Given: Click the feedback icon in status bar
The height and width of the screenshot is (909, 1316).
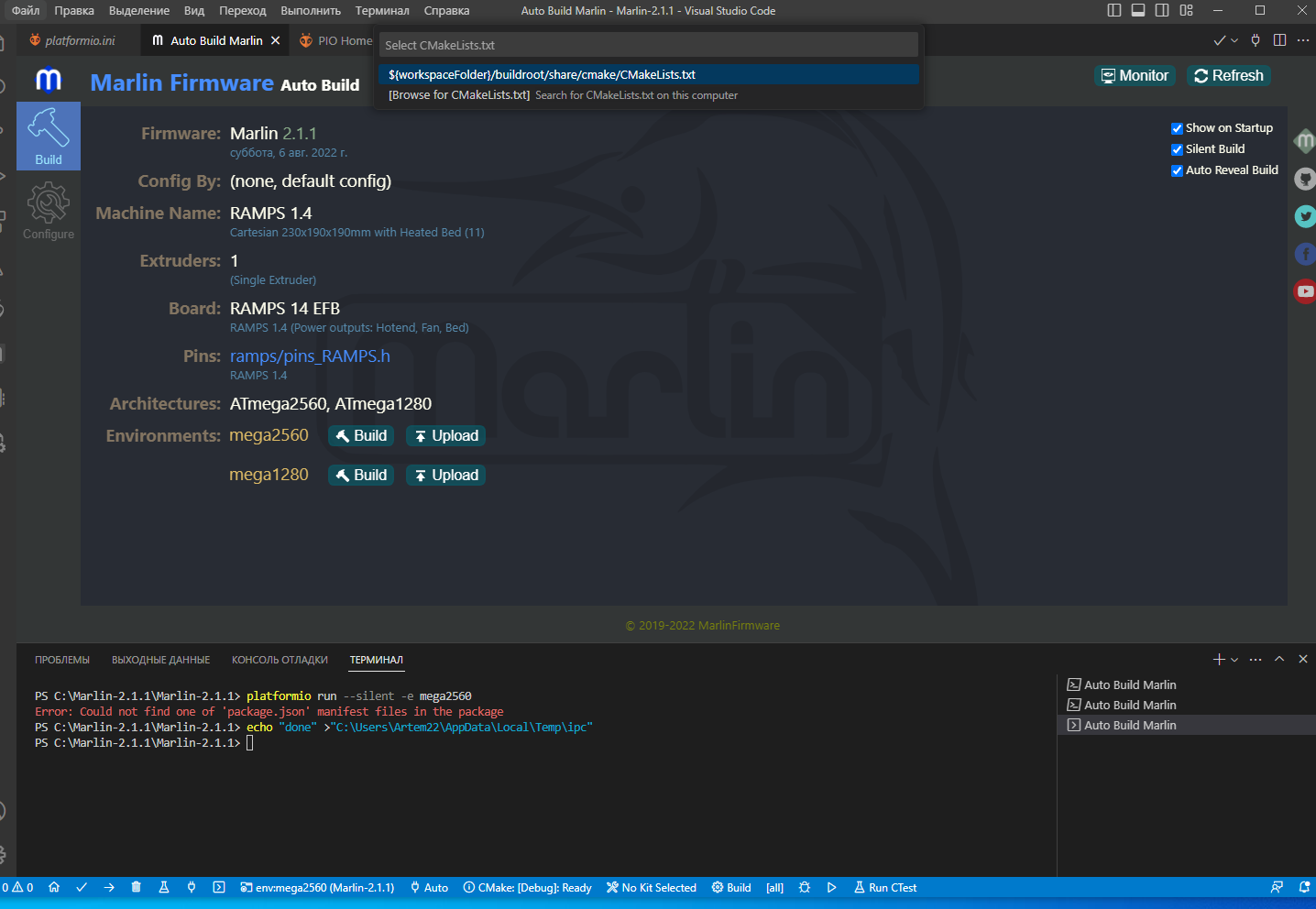Looking at the screenshot, I should [1277, 887].
